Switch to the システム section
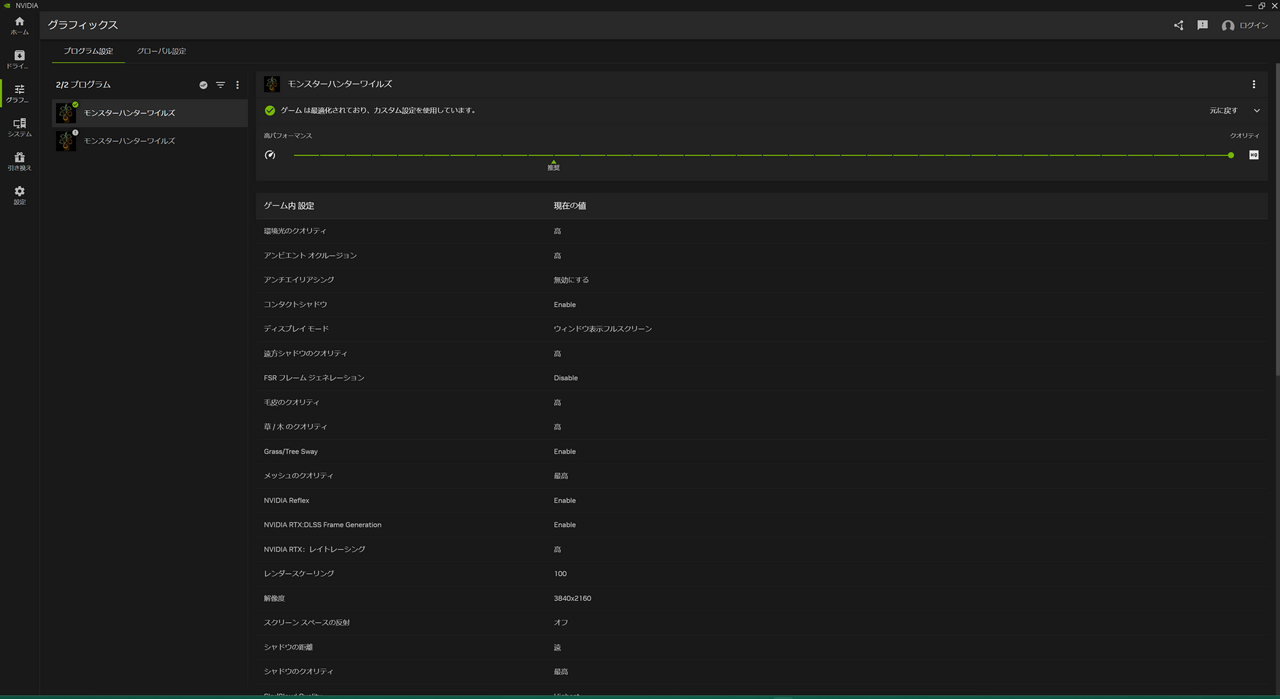 [x=18, y=127]
